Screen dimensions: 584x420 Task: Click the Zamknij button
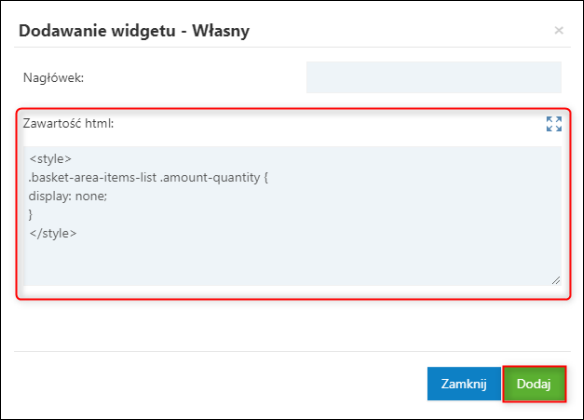coord(464,384)
